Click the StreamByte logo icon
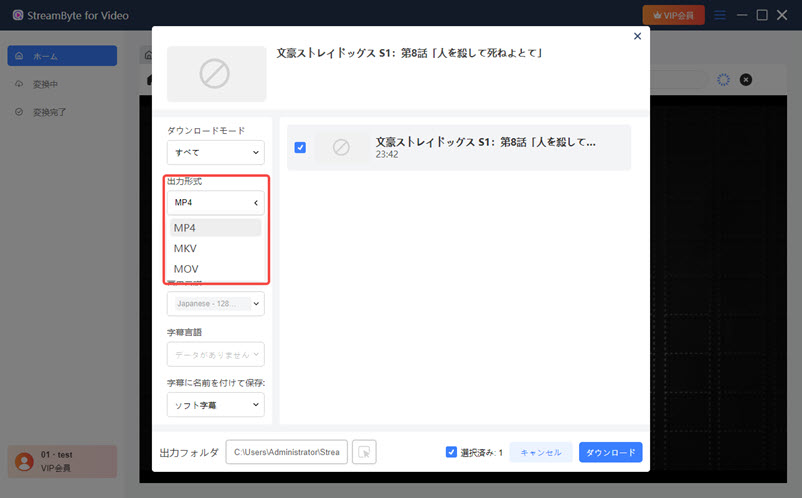 [18, 15]
